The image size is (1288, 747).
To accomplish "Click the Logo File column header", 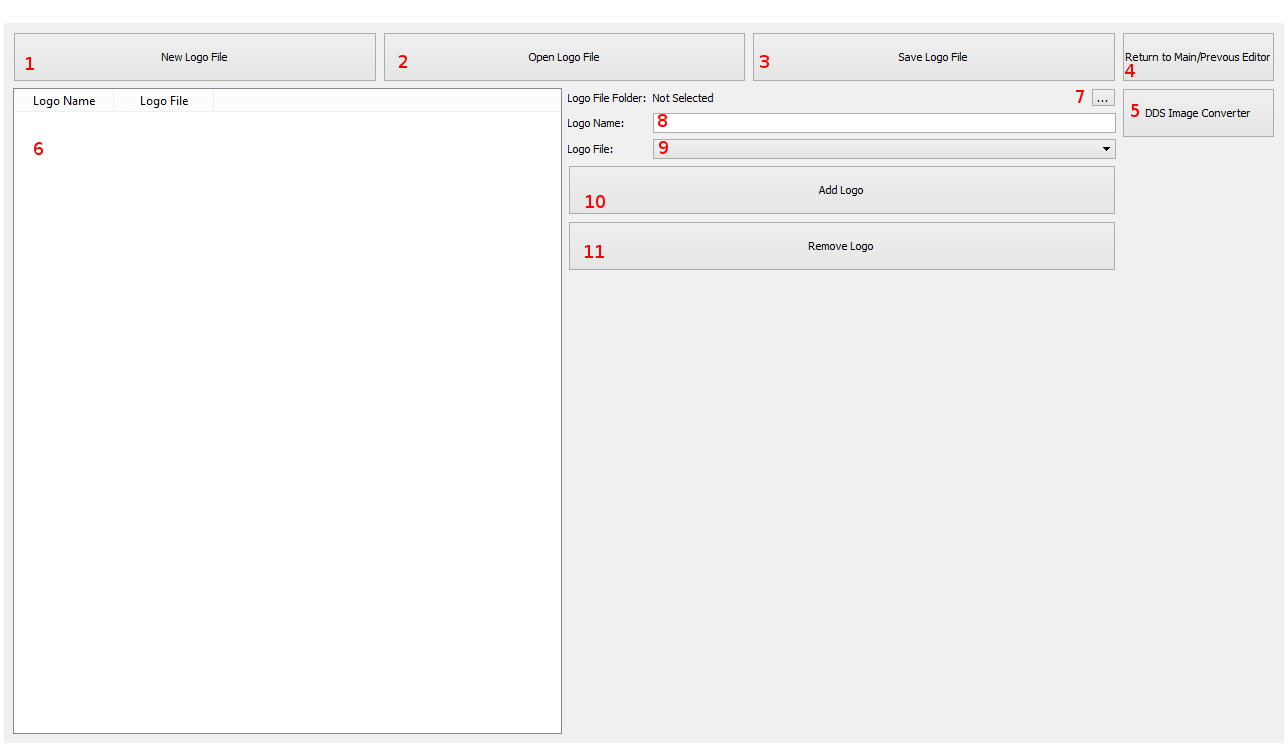I will 164,101.
